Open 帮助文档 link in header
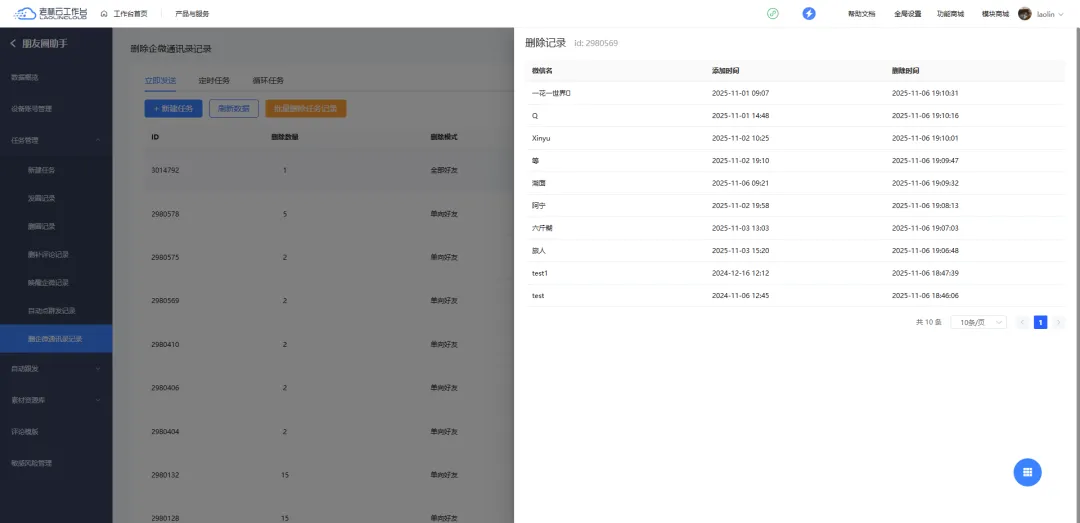The height and width of the screenshot is (523, 1080). 862,14
